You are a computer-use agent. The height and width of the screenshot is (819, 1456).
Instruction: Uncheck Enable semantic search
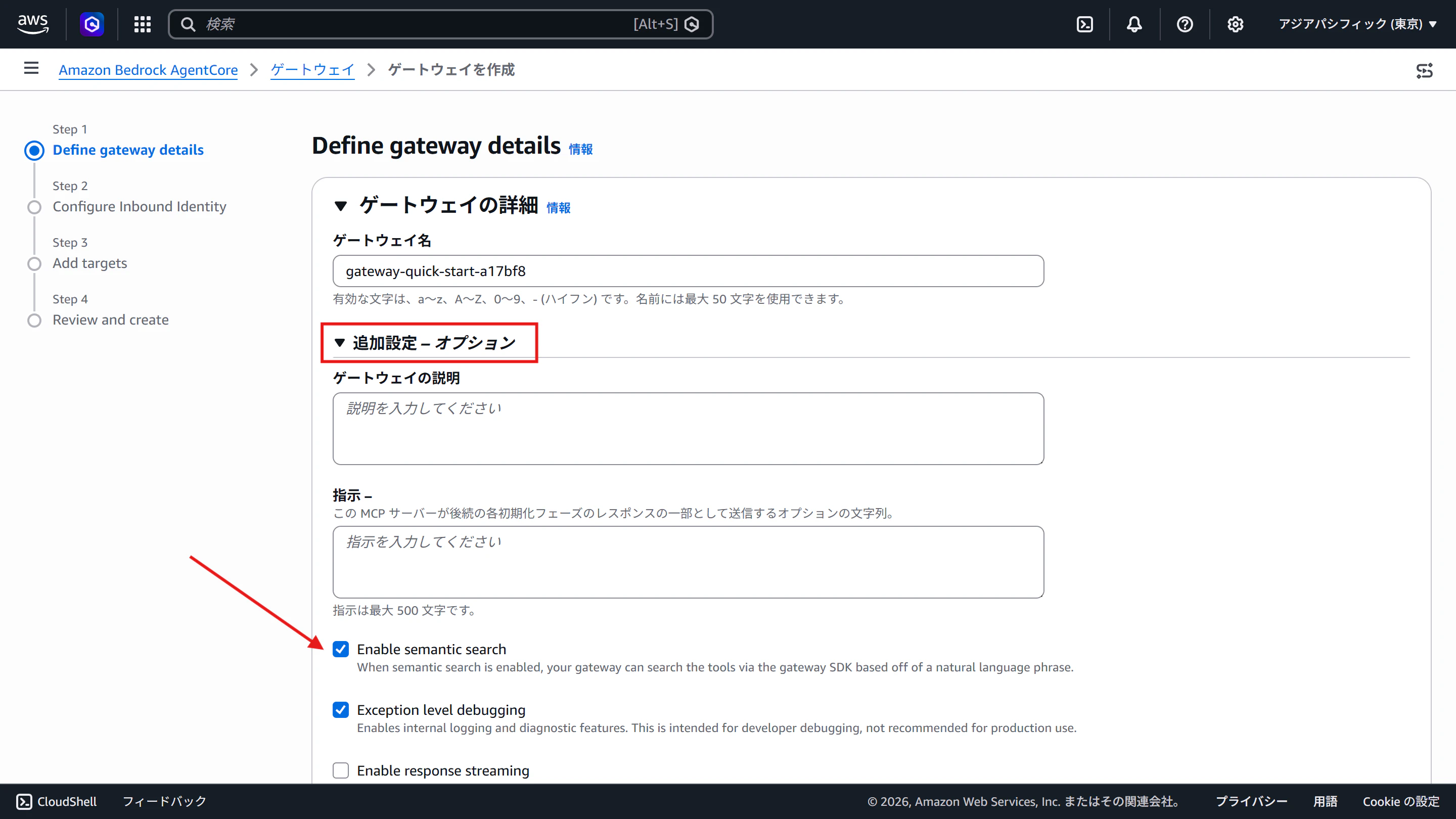click(x=341, y=649)
